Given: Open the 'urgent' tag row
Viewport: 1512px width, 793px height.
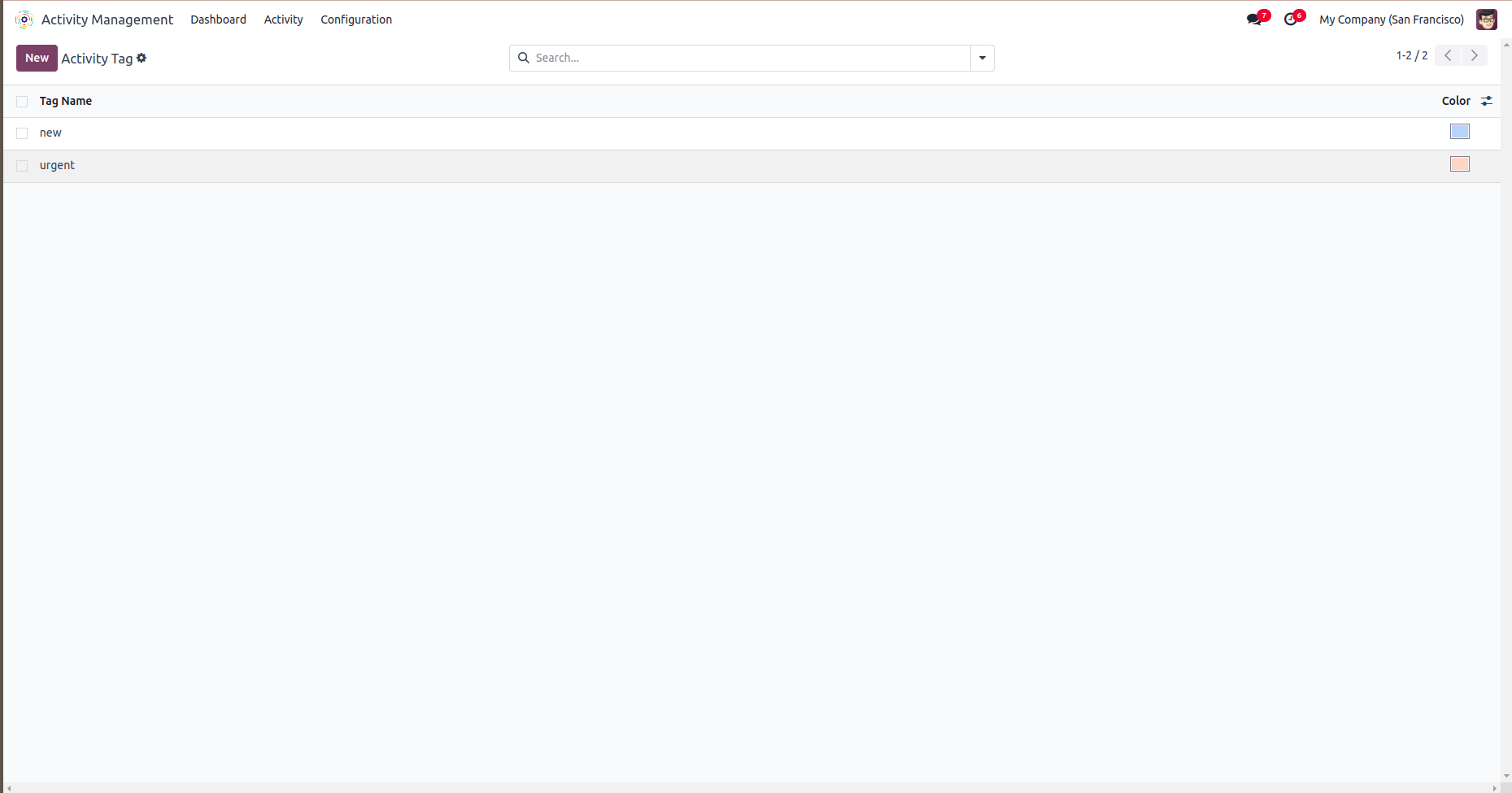Looking at the screenshot, I should [752, 166].
